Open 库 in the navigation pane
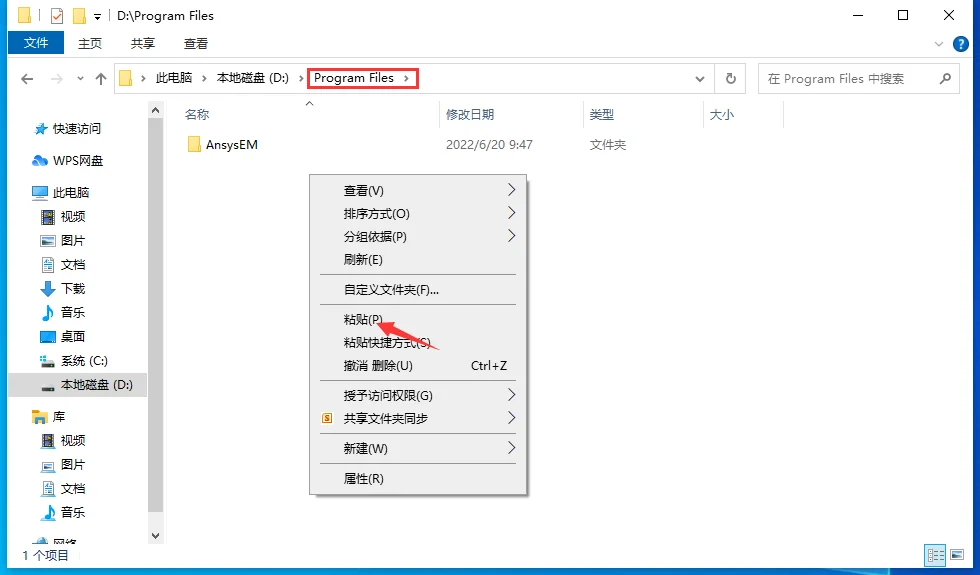Viewport: 980px width, 575px height. coord(49,417)
